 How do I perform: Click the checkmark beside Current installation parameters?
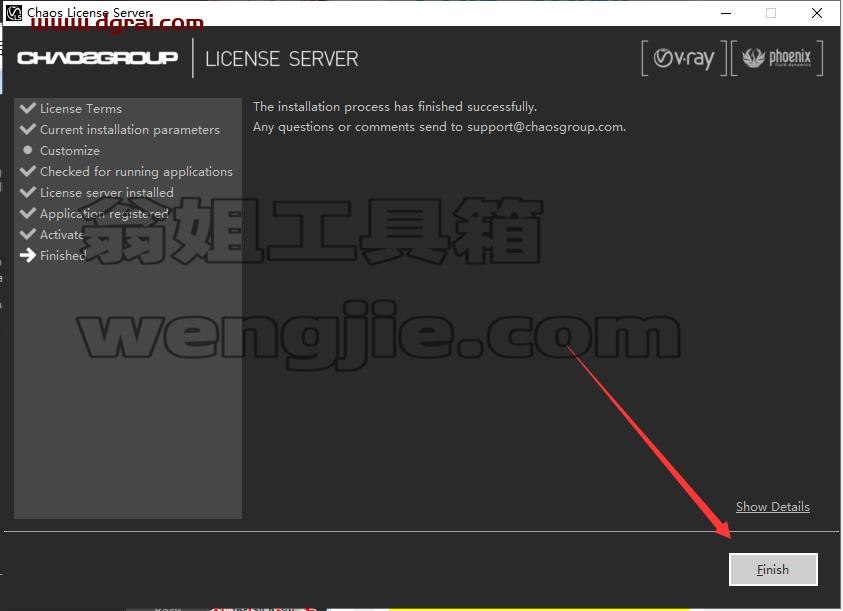coord(27,129)
